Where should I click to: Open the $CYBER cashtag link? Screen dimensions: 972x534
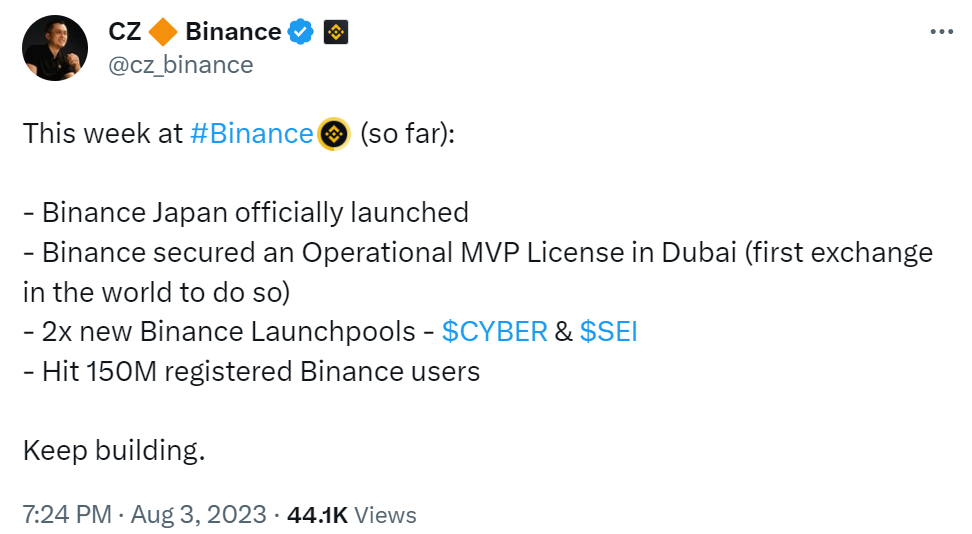pos(494,331)
